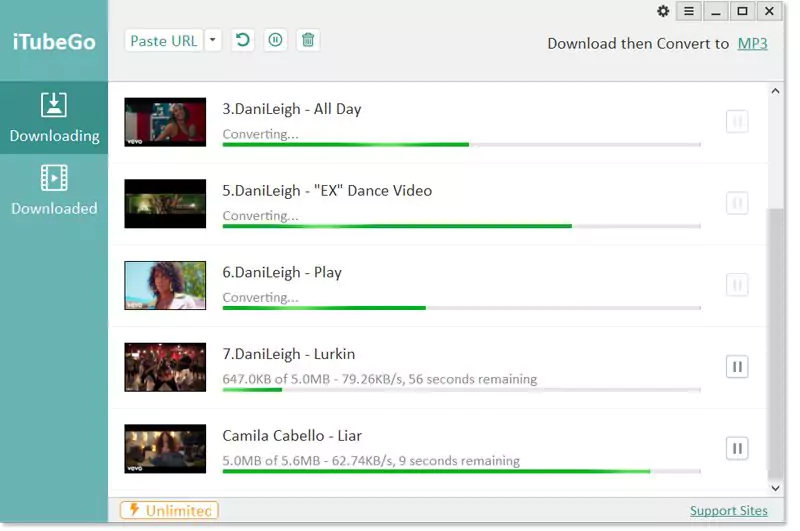Click pause button for 3.DaniLeigh - All Day
Image resolution: width=800 pixels, height=531 pixels.
pyautogui.click(x=737, y=122)
